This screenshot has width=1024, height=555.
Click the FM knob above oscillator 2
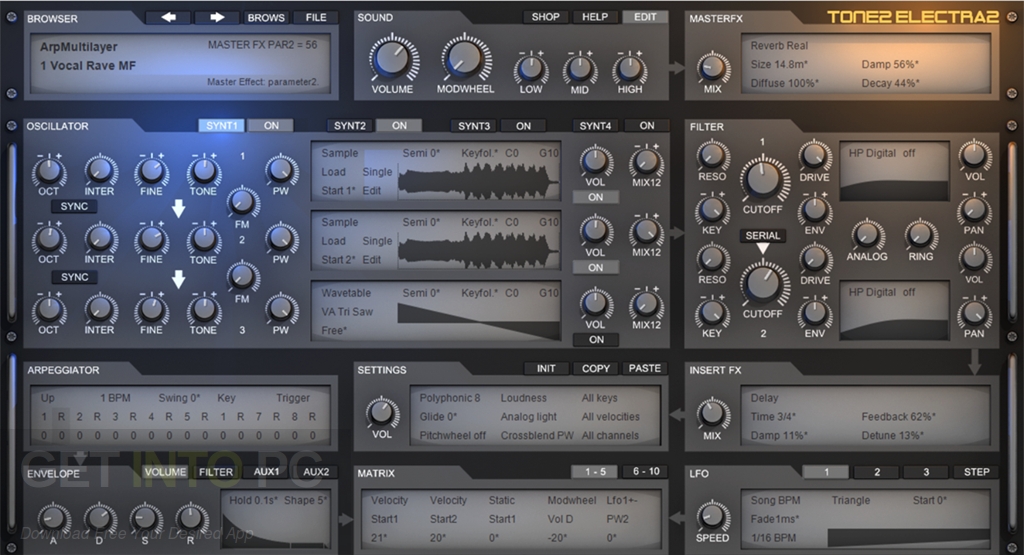point(242,203)
